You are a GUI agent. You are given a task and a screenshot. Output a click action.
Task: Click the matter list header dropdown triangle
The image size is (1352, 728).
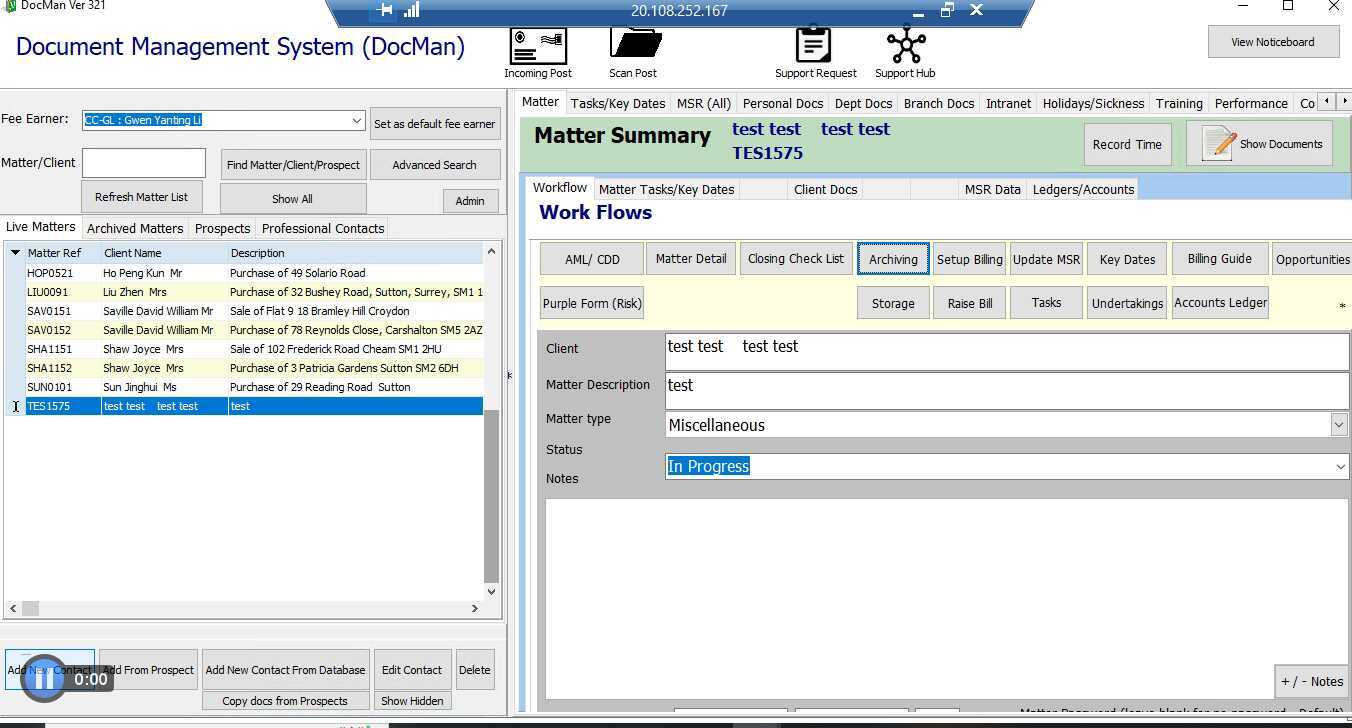click(x=15, y=253)
